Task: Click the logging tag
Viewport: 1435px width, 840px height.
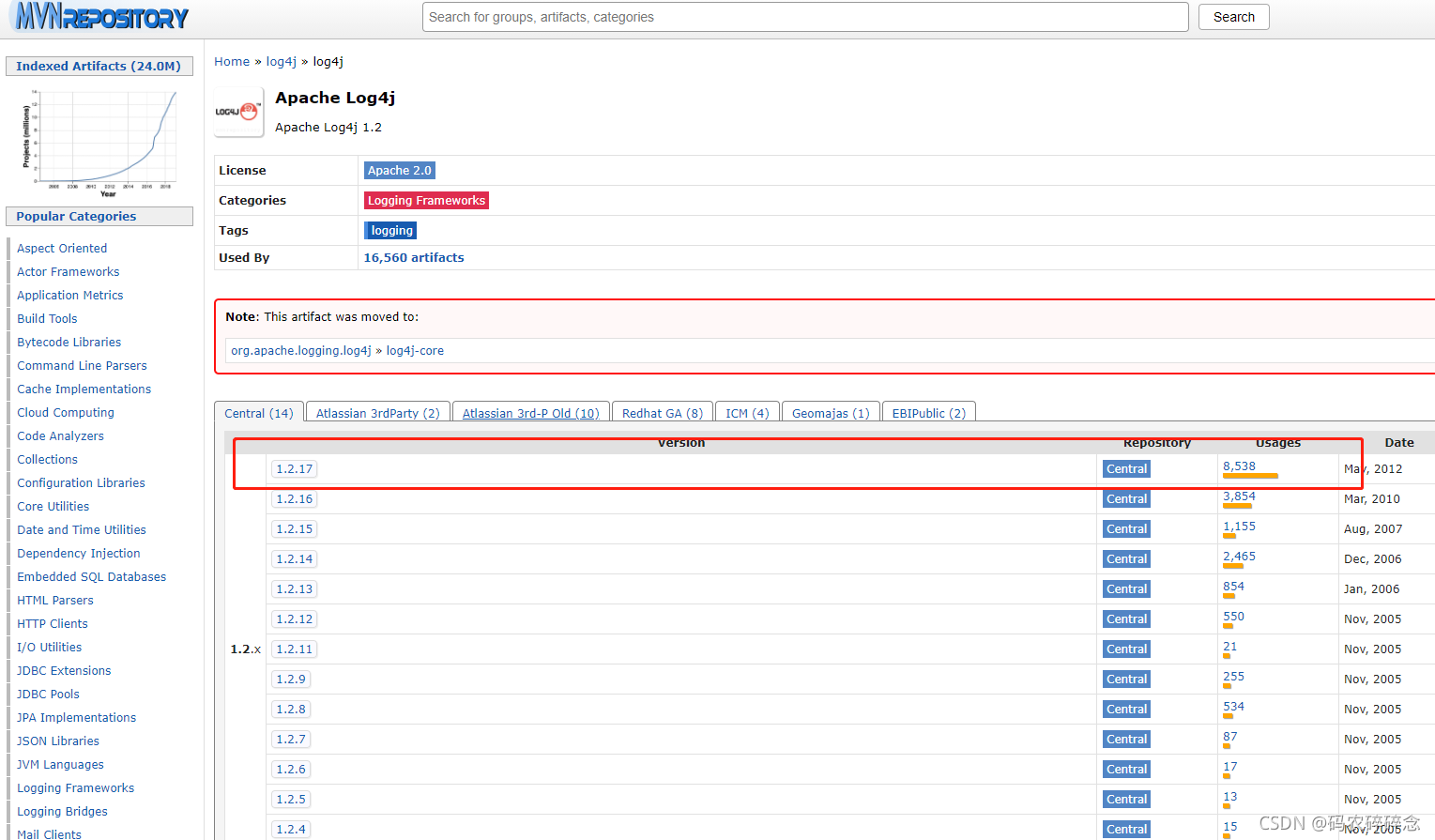Action: coord(391,231)
